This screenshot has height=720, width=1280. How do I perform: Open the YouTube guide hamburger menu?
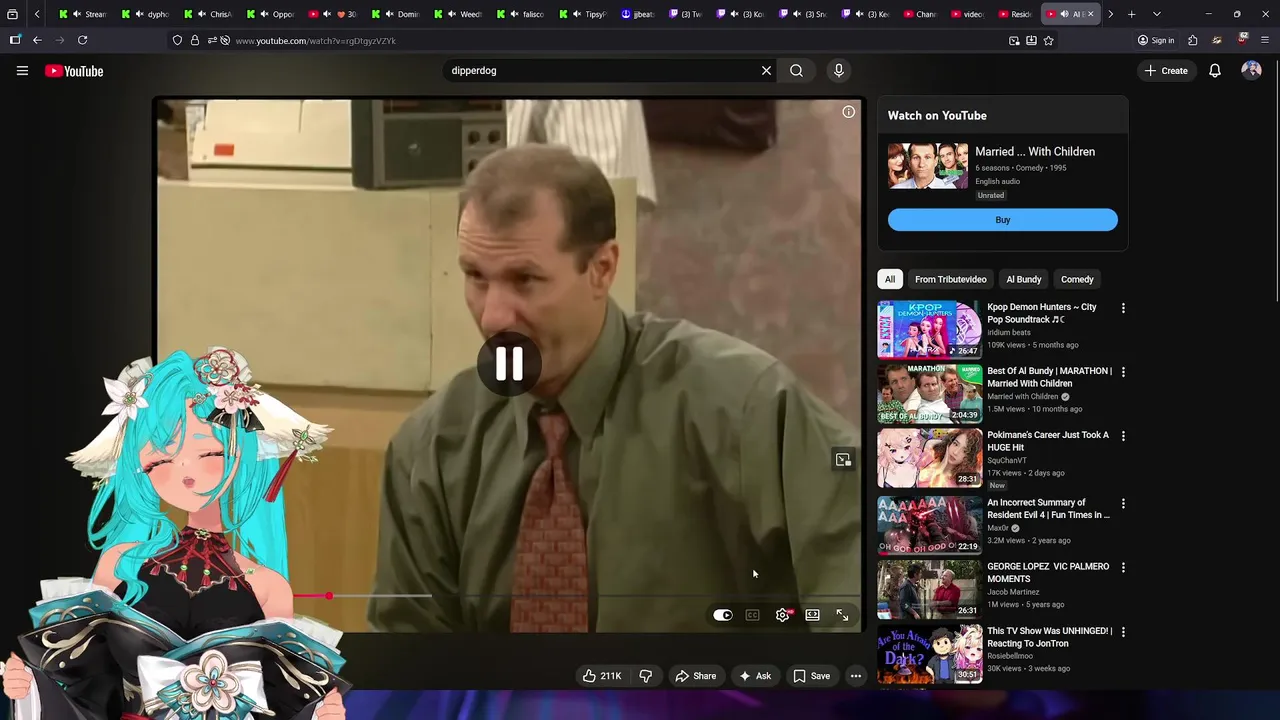tap(22, 71)
